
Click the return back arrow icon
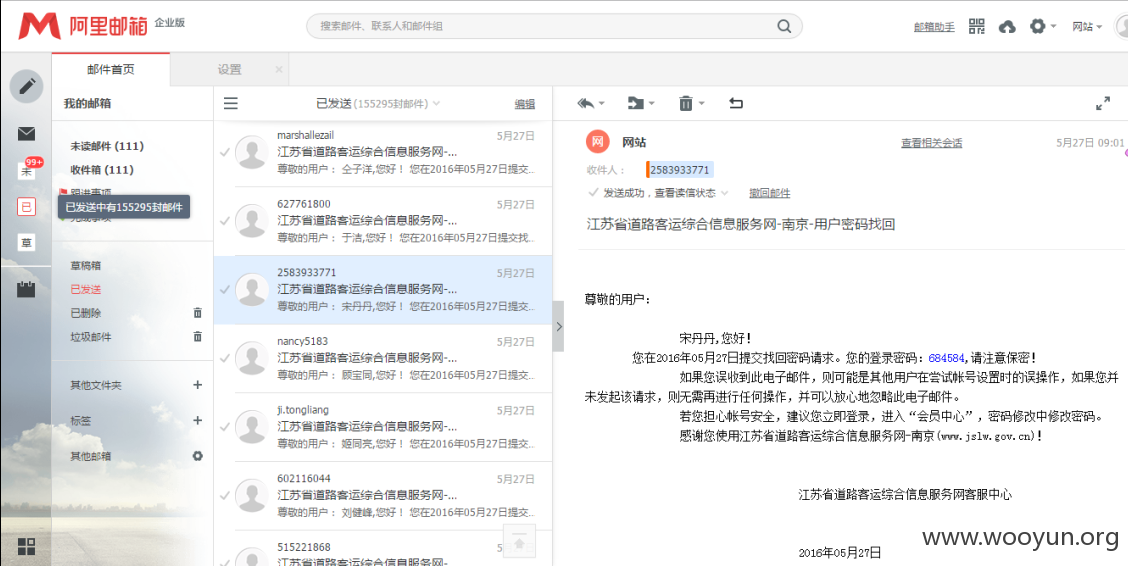[735, 104]
